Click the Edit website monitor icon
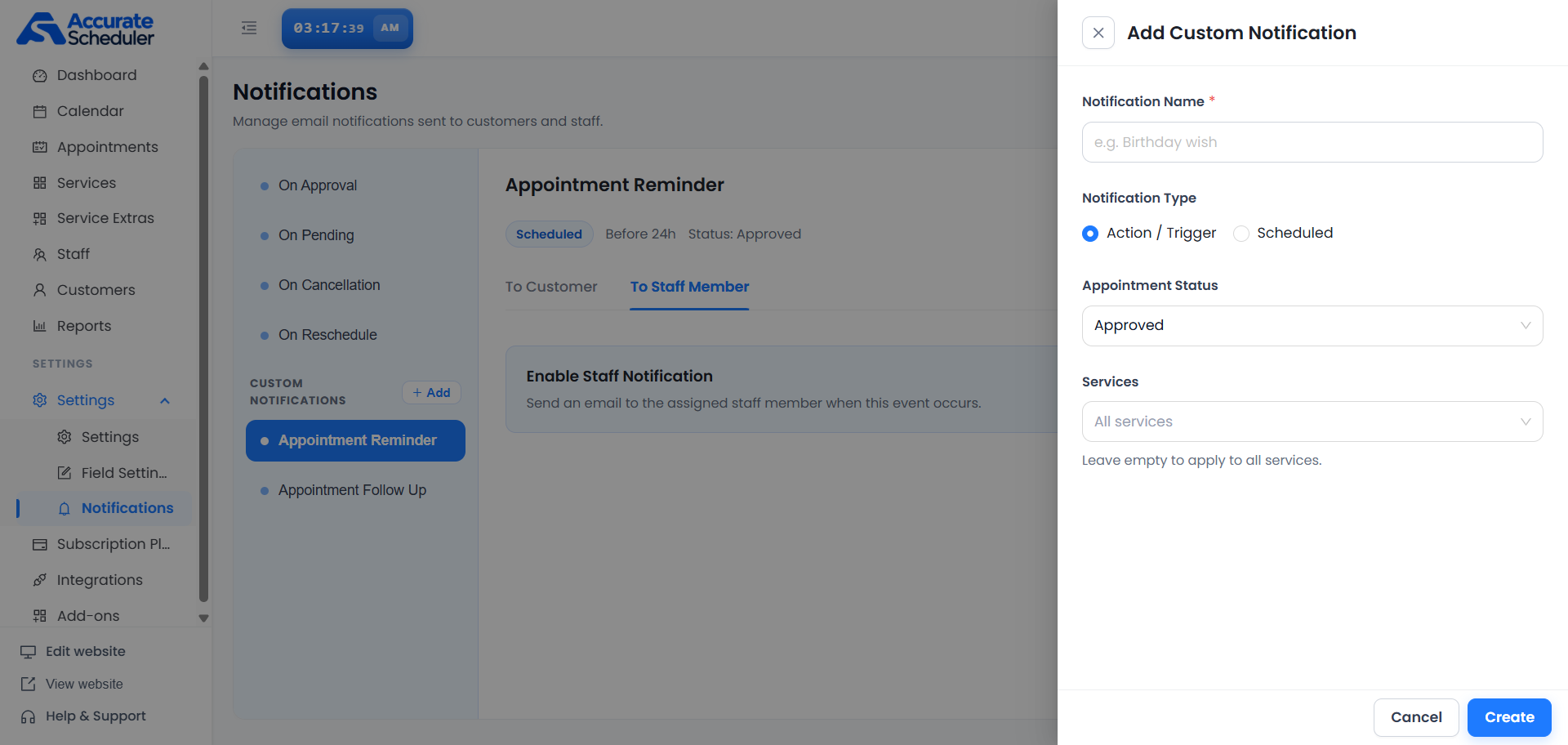Image resolution: width=1568 pixels, height=745 pixels. click(29, 652)
